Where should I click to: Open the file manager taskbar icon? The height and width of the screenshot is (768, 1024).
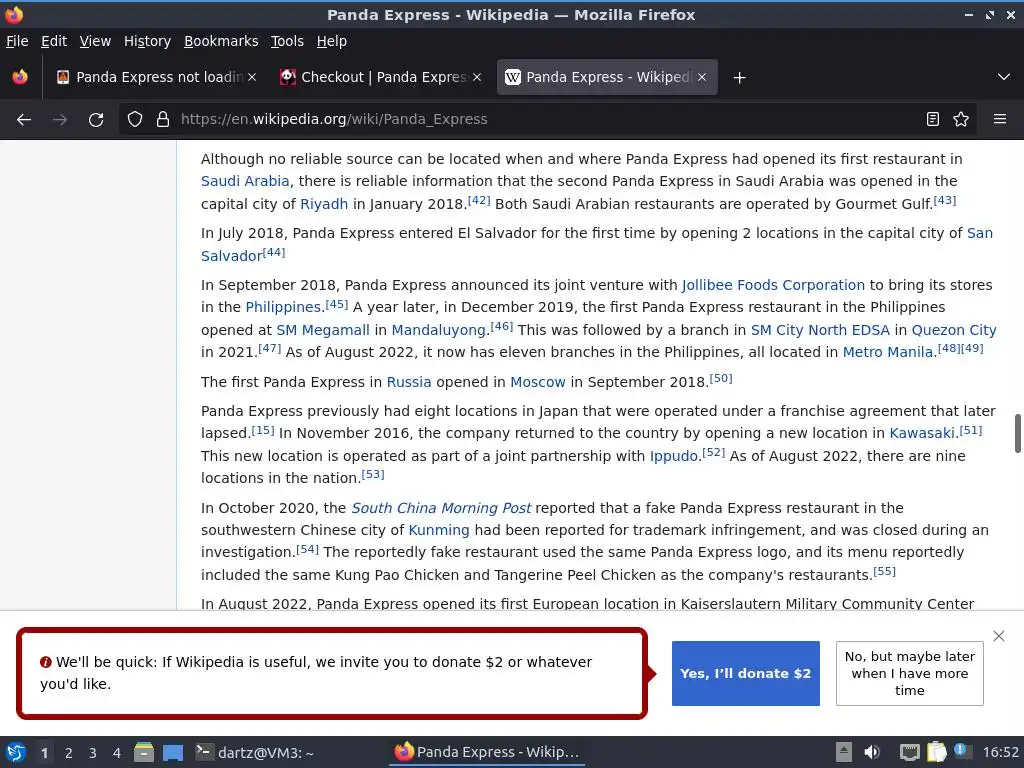tap(144, 752)
